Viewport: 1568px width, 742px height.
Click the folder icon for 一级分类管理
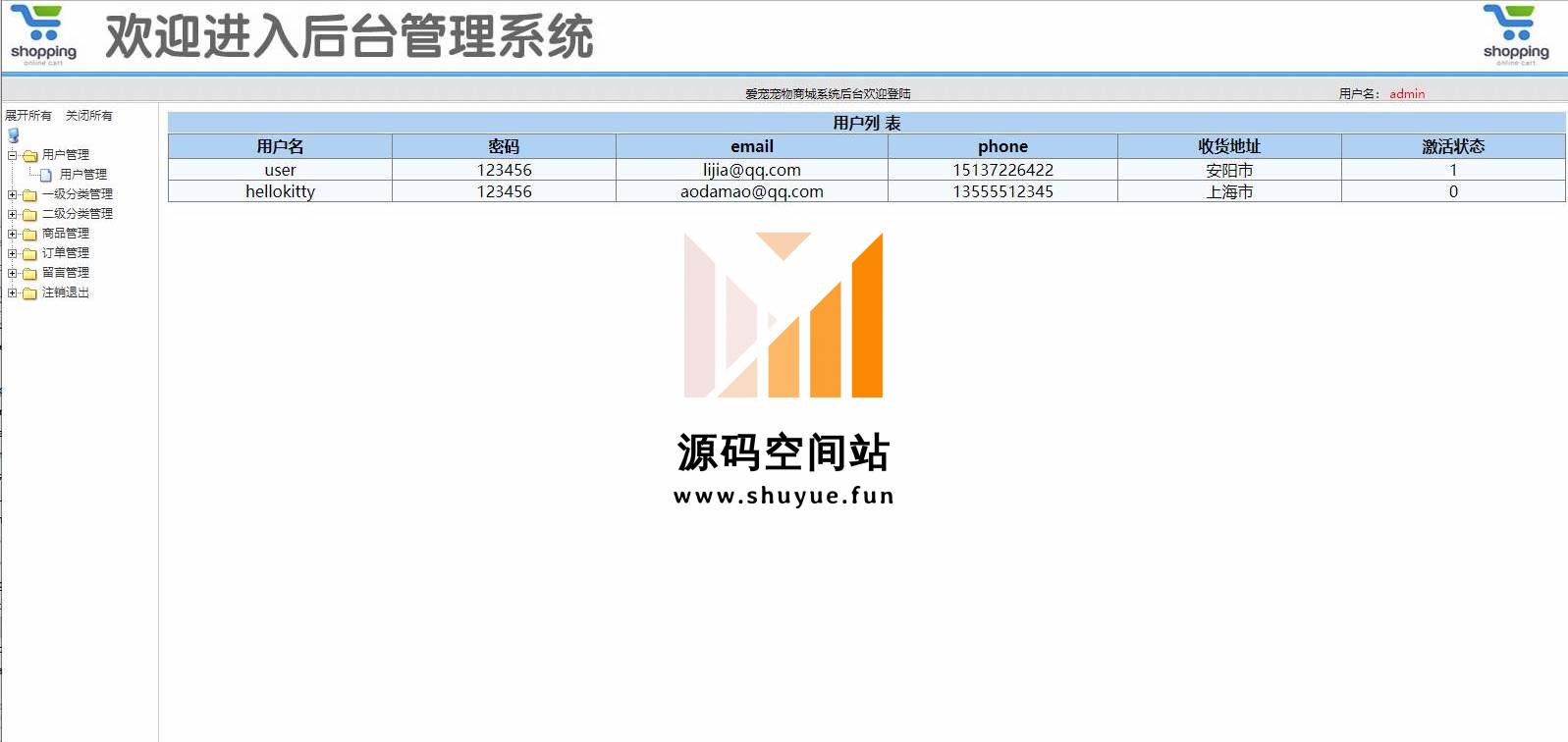[x=30, y=194]
